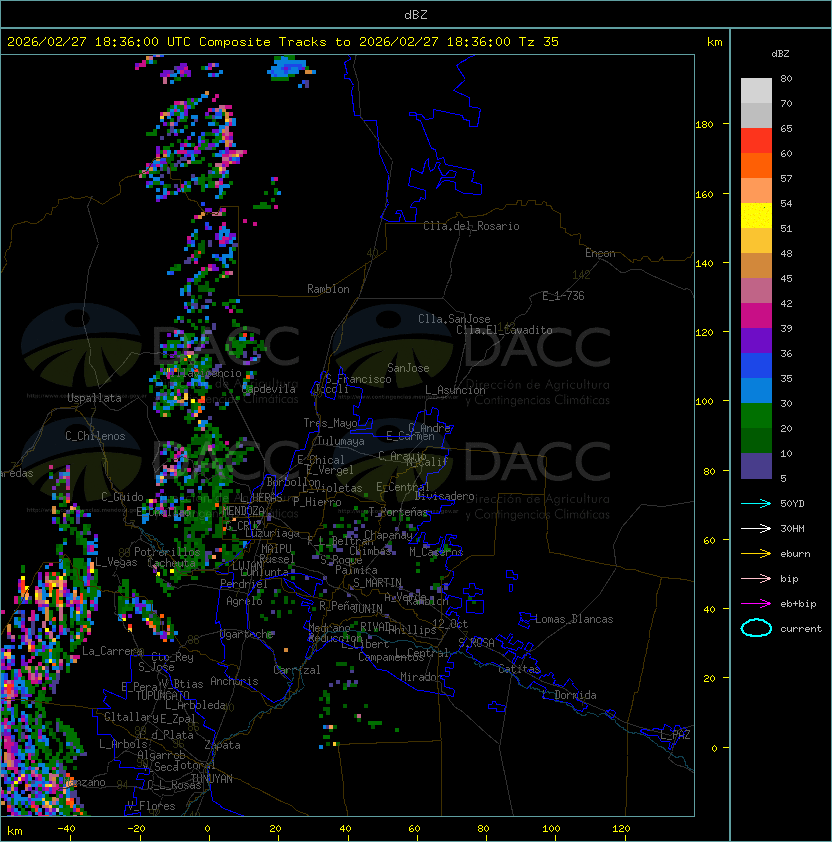Viewport: 832px width, 842px height.
Task: Click the 'C_Chilenos' map label
Action: tap(95, 436)
